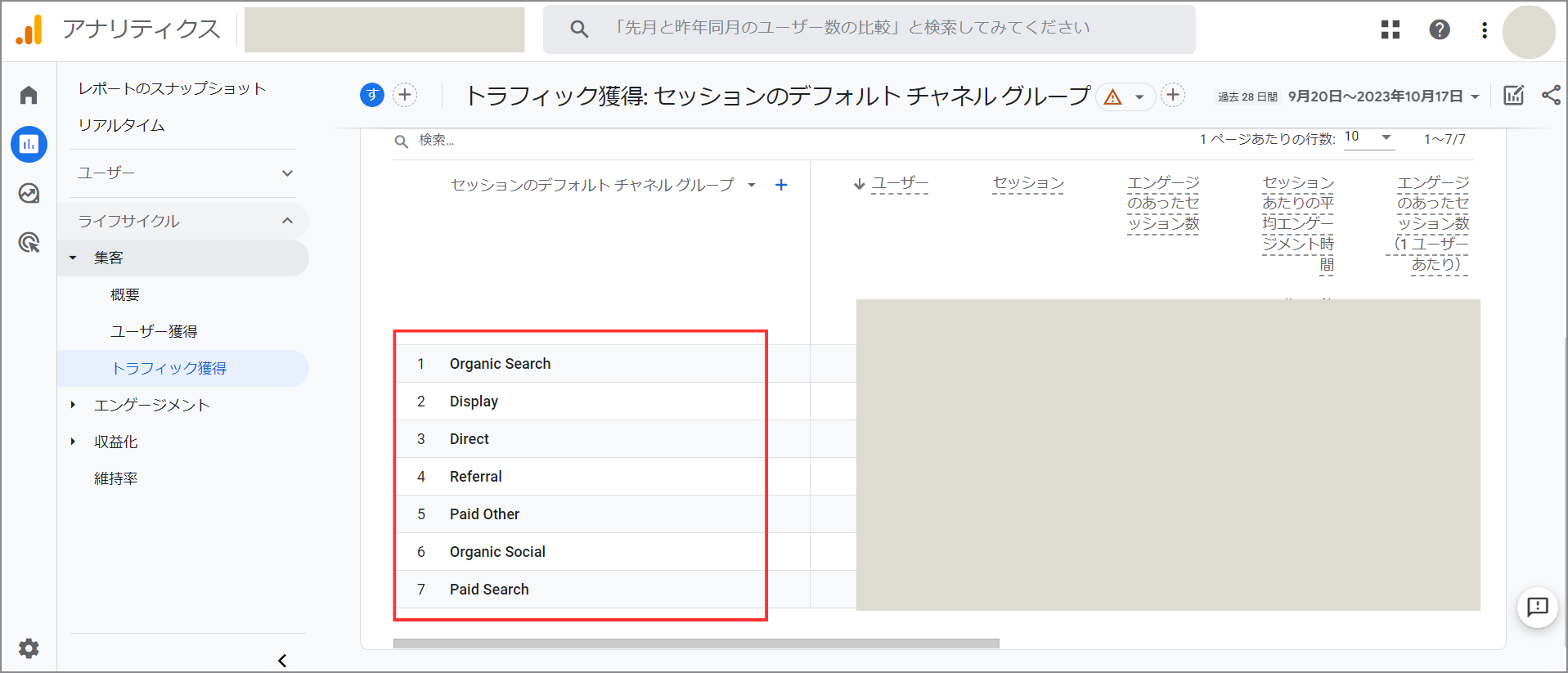Open Admin settings gear
Image resolution: width=1568 pixels, height=673 pixels.
[29, 648]
